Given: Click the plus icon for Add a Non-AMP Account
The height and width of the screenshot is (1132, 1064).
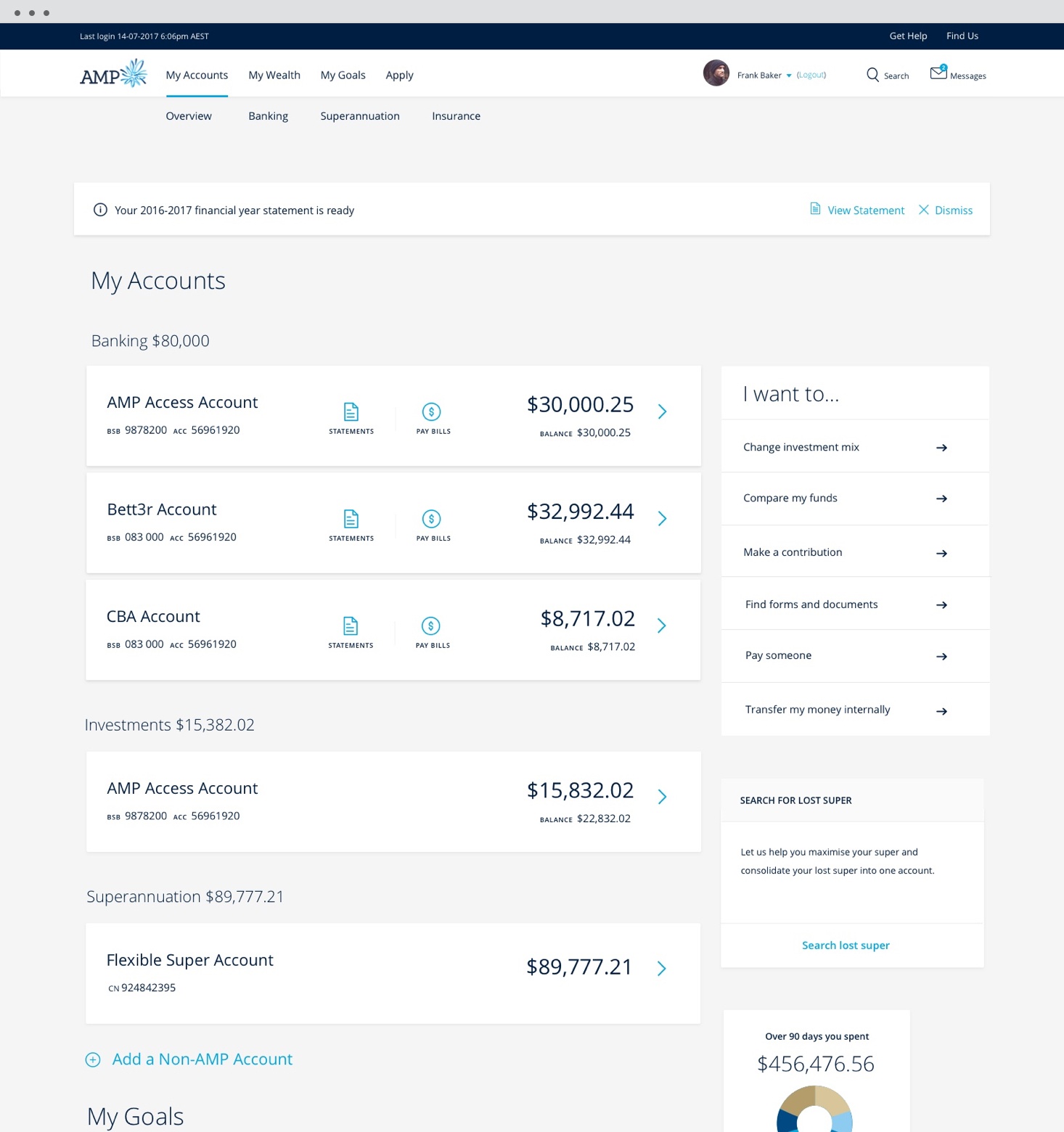Looking at the screenshot, I should (x=93, y=1059).
